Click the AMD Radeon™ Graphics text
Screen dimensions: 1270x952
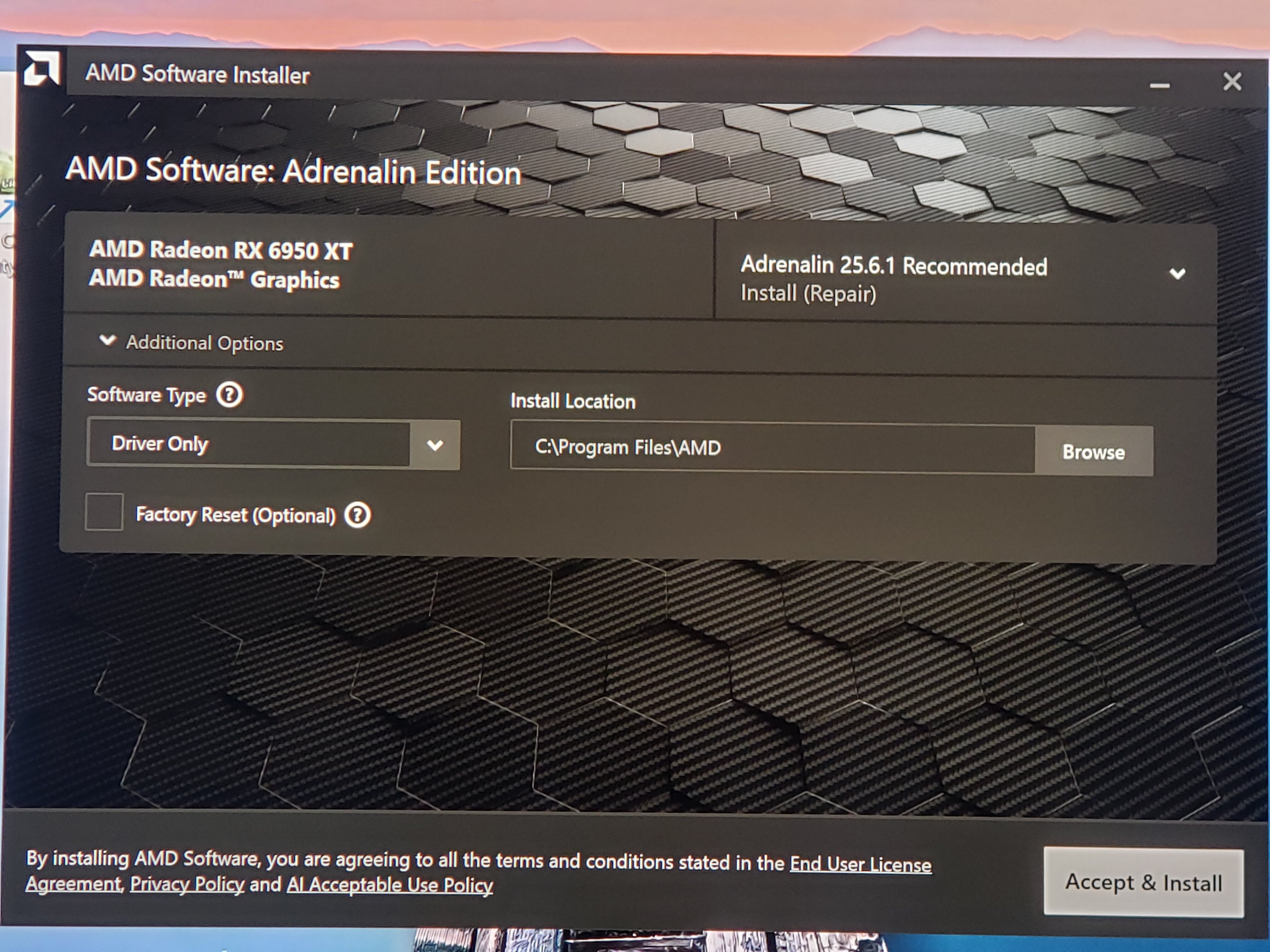tap(214, 280)
